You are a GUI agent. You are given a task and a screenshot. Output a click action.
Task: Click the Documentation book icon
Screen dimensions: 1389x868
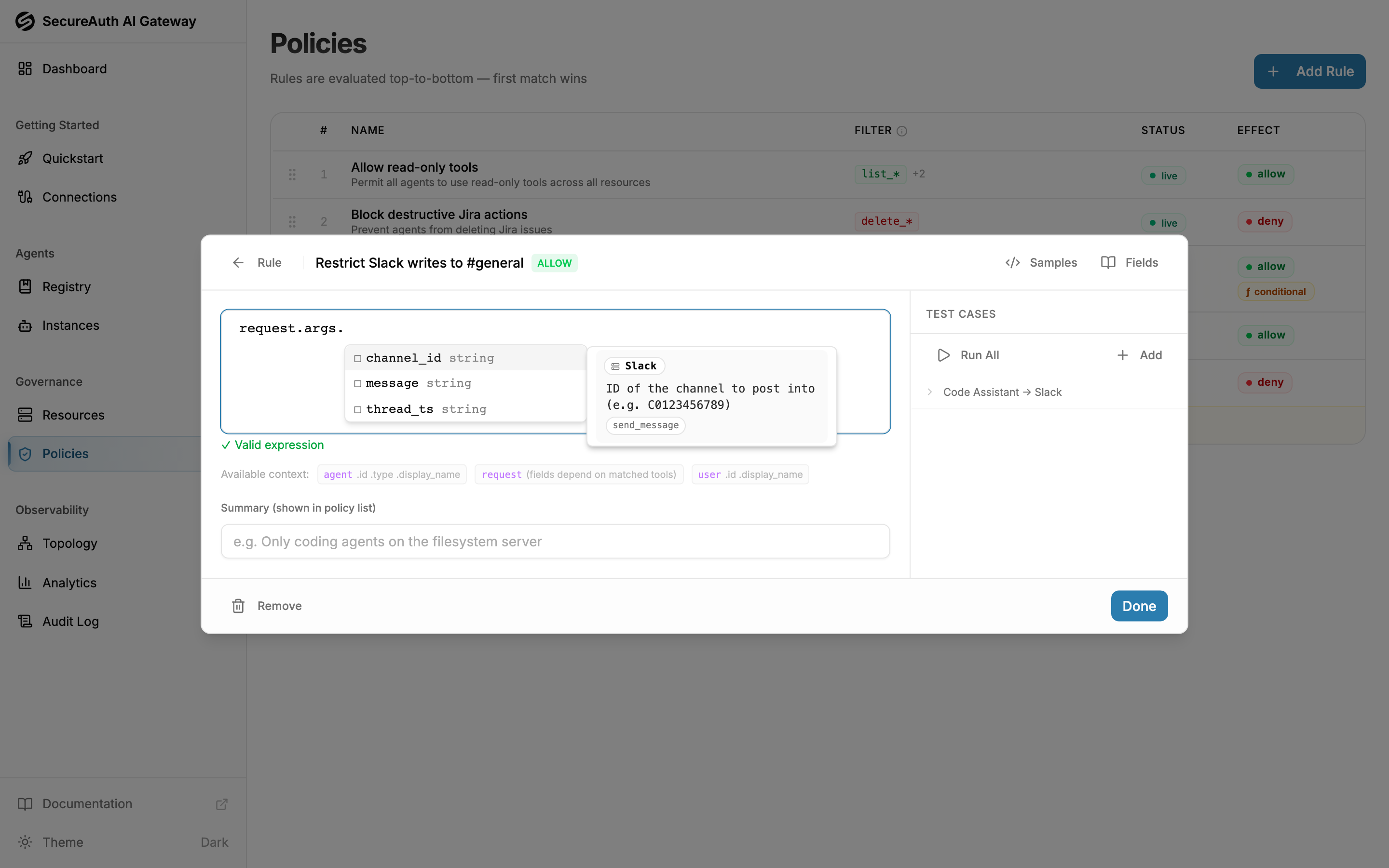click(25, 804)
